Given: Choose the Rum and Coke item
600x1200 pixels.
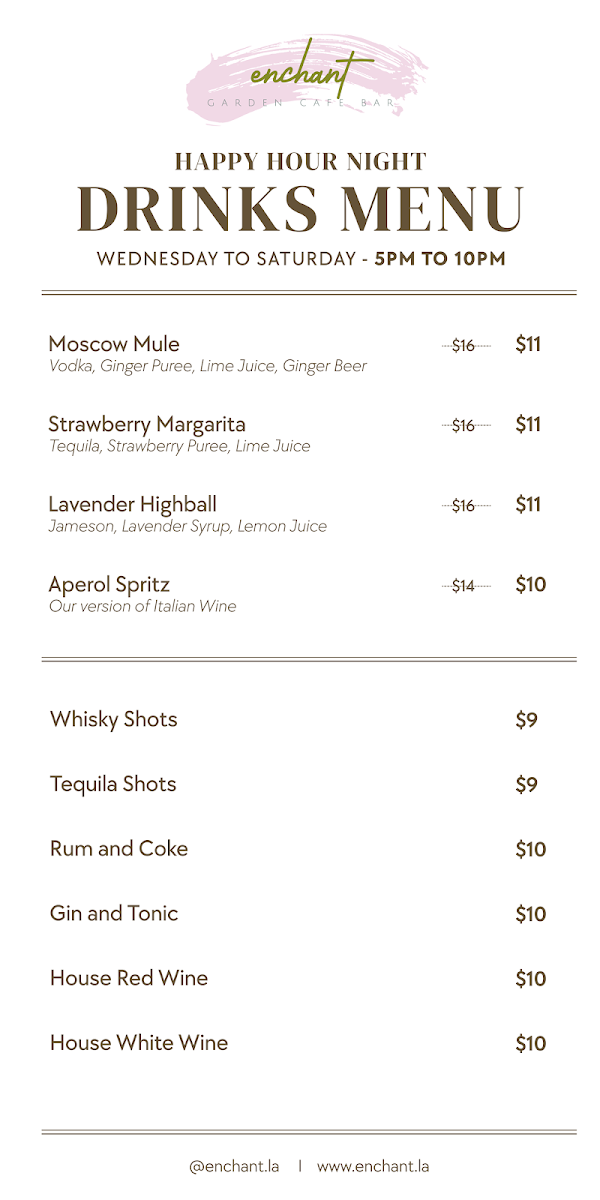Looking at the screenshot, I should click(119, 849).
